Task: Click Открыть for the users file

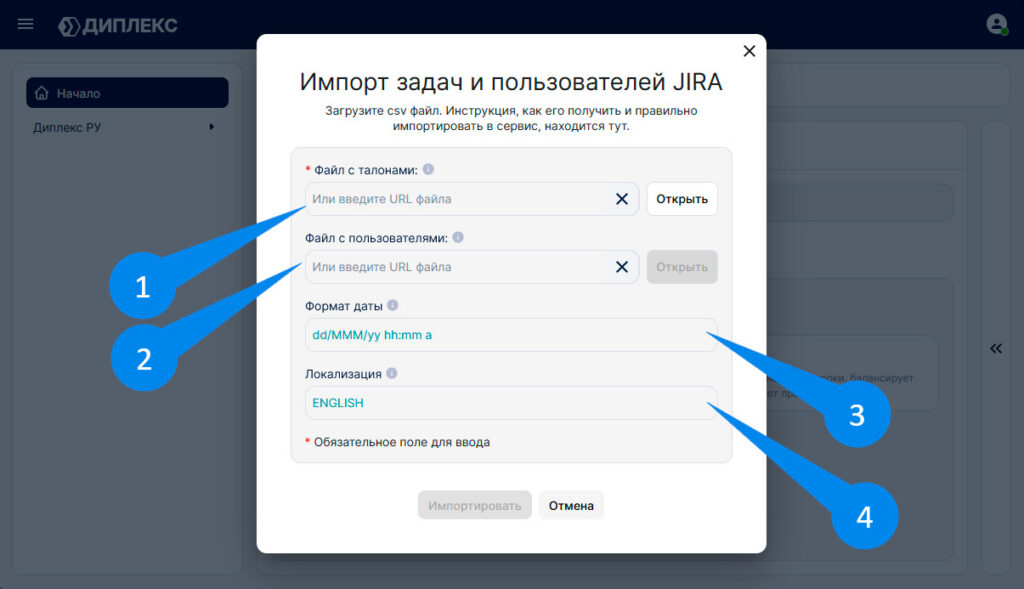Action: (682, 267)
